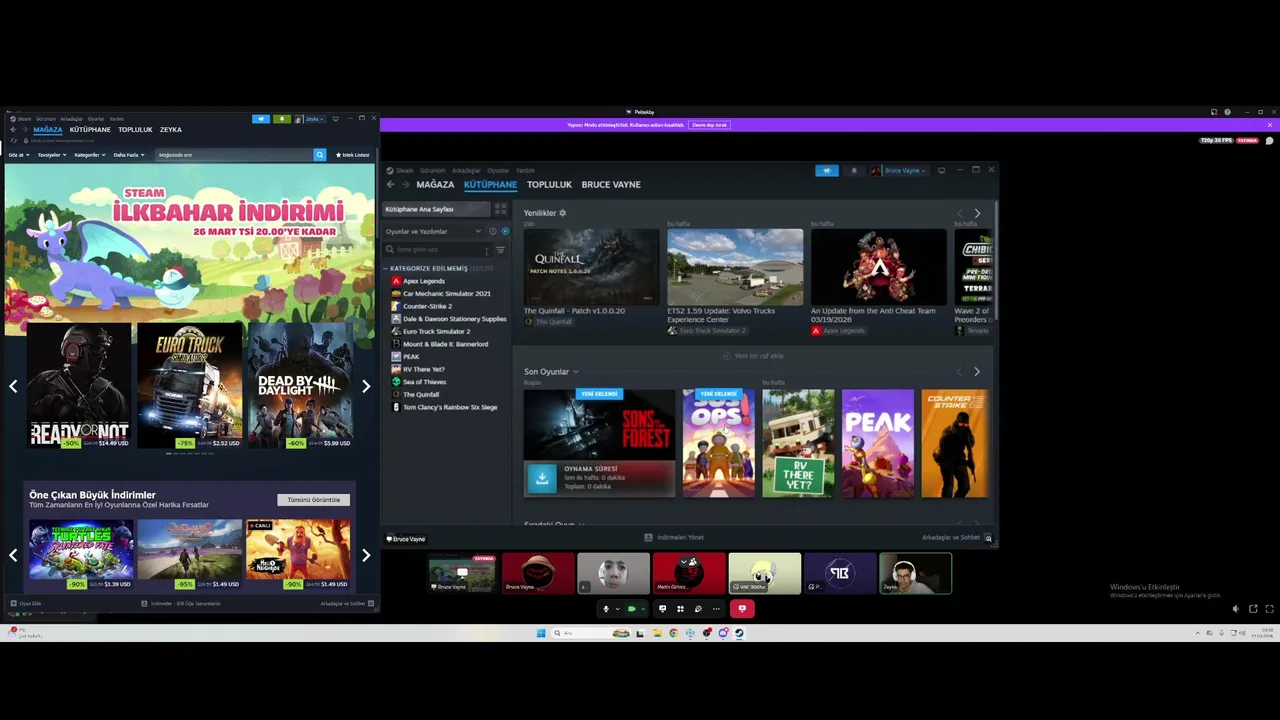Image resolution: width=1280 pixels, height=720 pixels.
Task: Click the download icon on Sons of the Forest
Action: [542, 478]
